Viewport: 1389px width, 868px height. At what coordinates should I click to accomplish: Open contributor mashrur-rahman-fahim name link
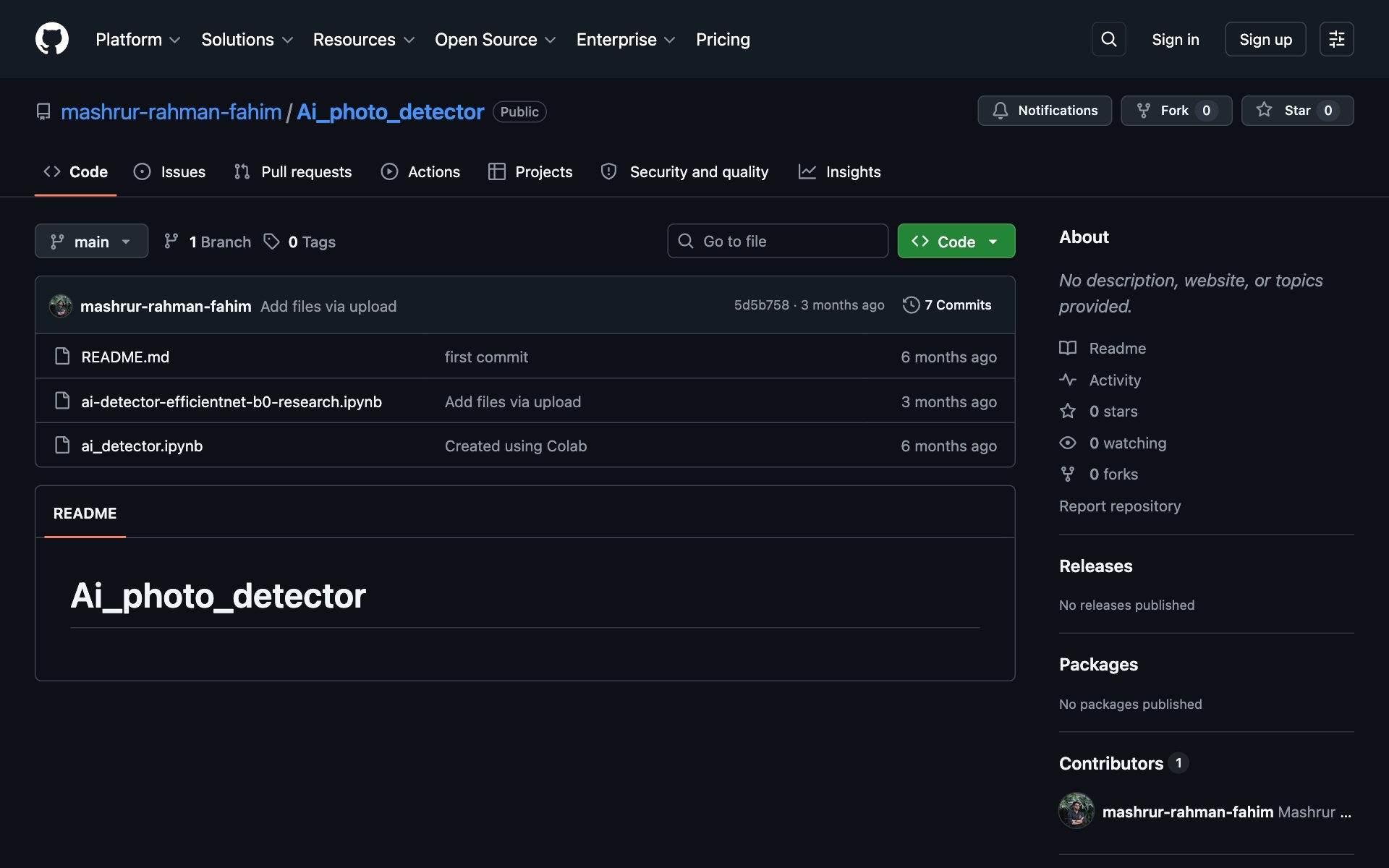[1188, 812]
